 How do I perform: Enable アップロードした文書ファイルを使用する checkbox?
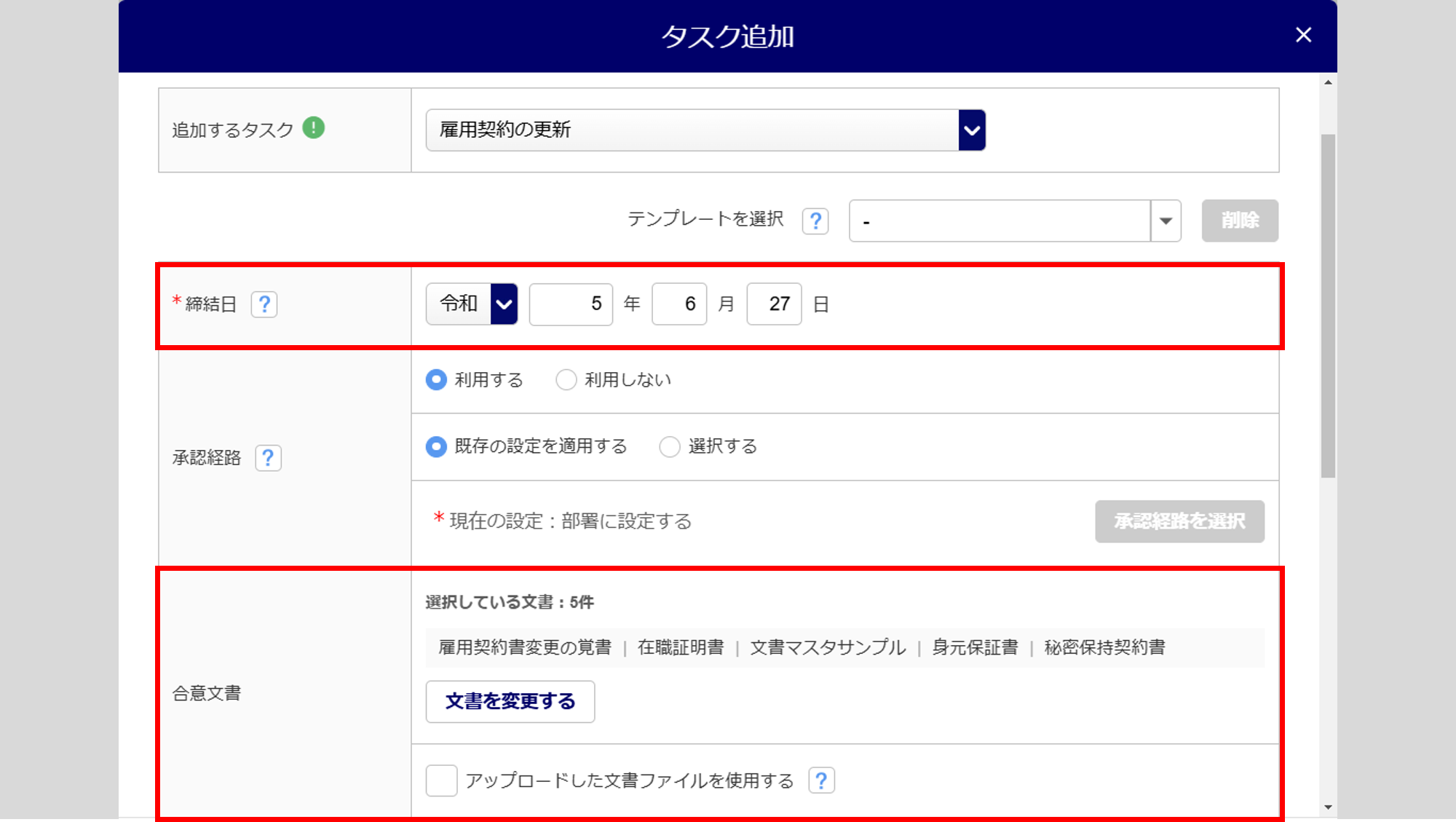pyautogui.click(x=441, y=780)
